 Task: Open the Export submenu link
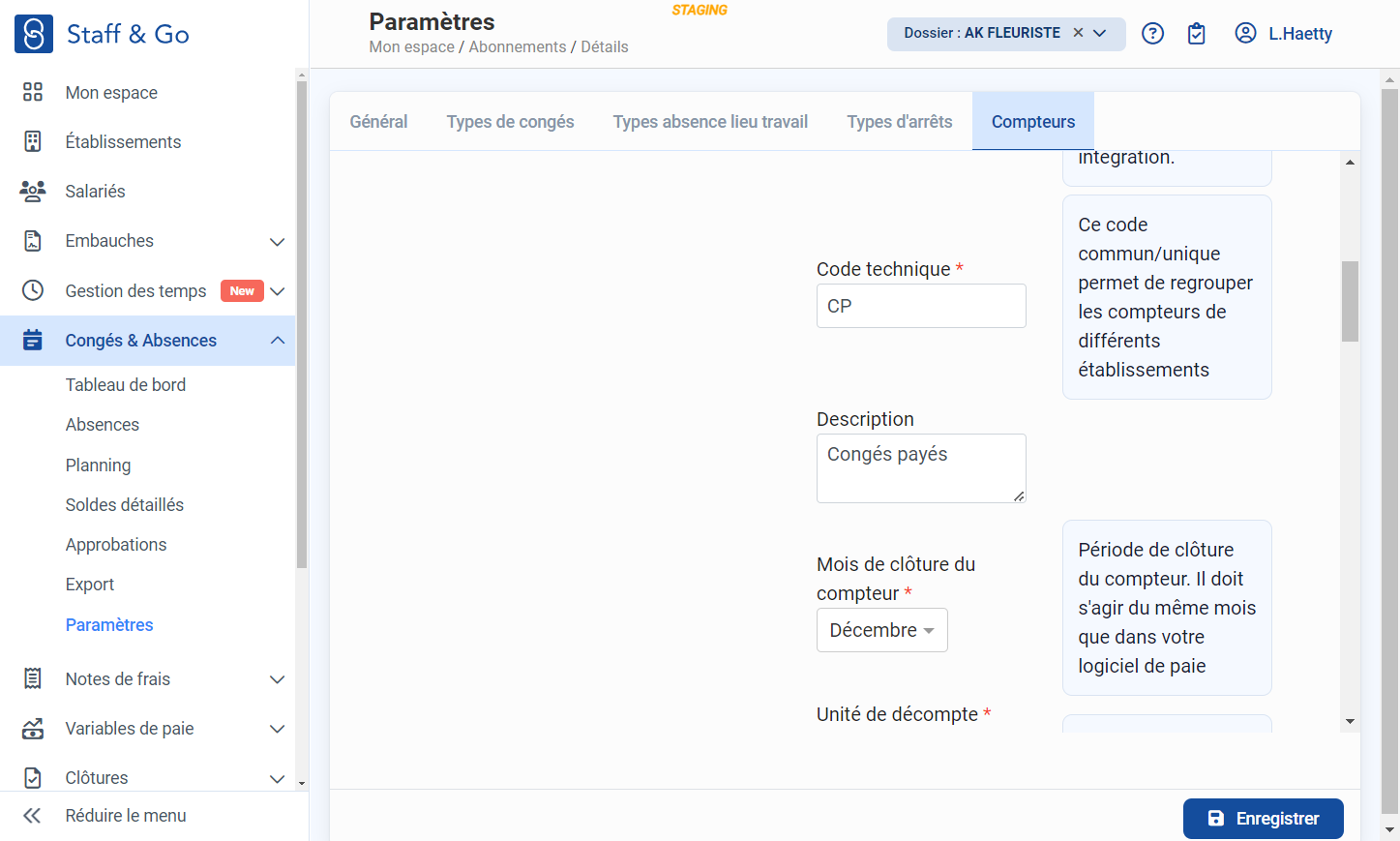90,585
